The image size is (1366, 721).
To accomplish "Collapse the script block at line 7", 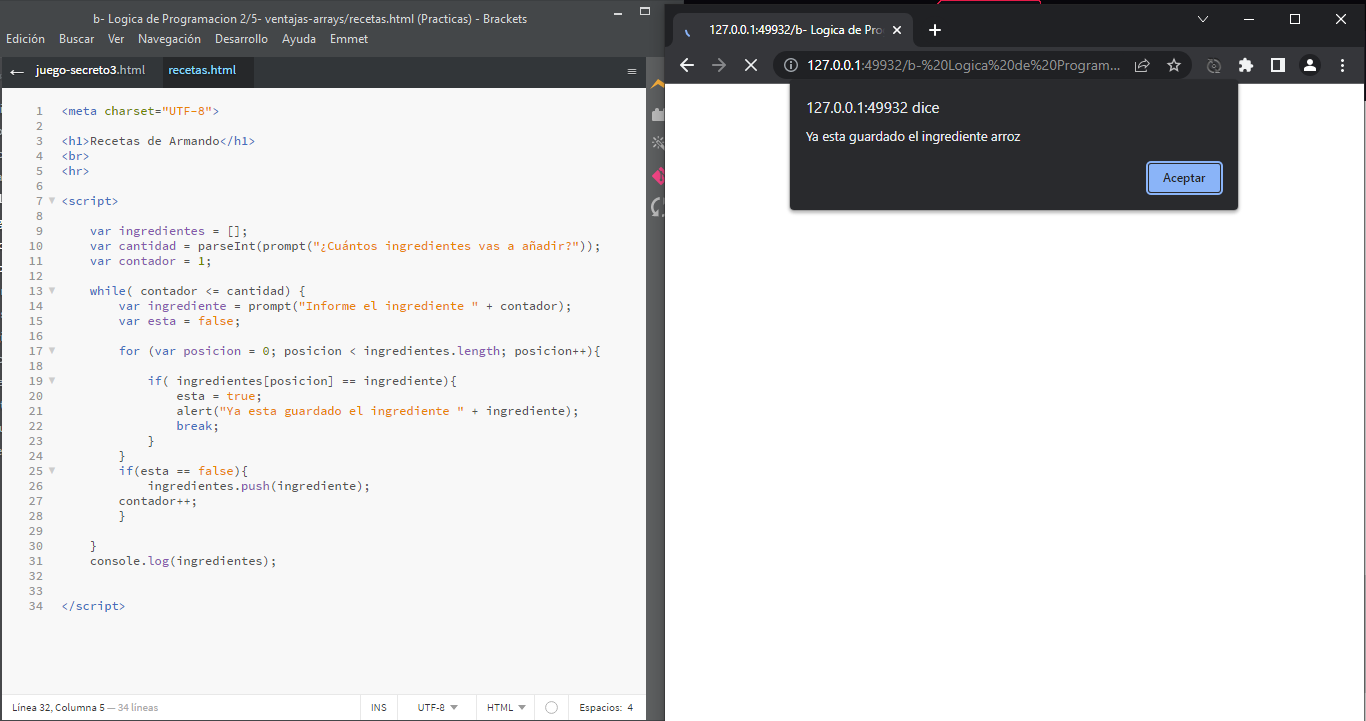I will coord(52,201).
